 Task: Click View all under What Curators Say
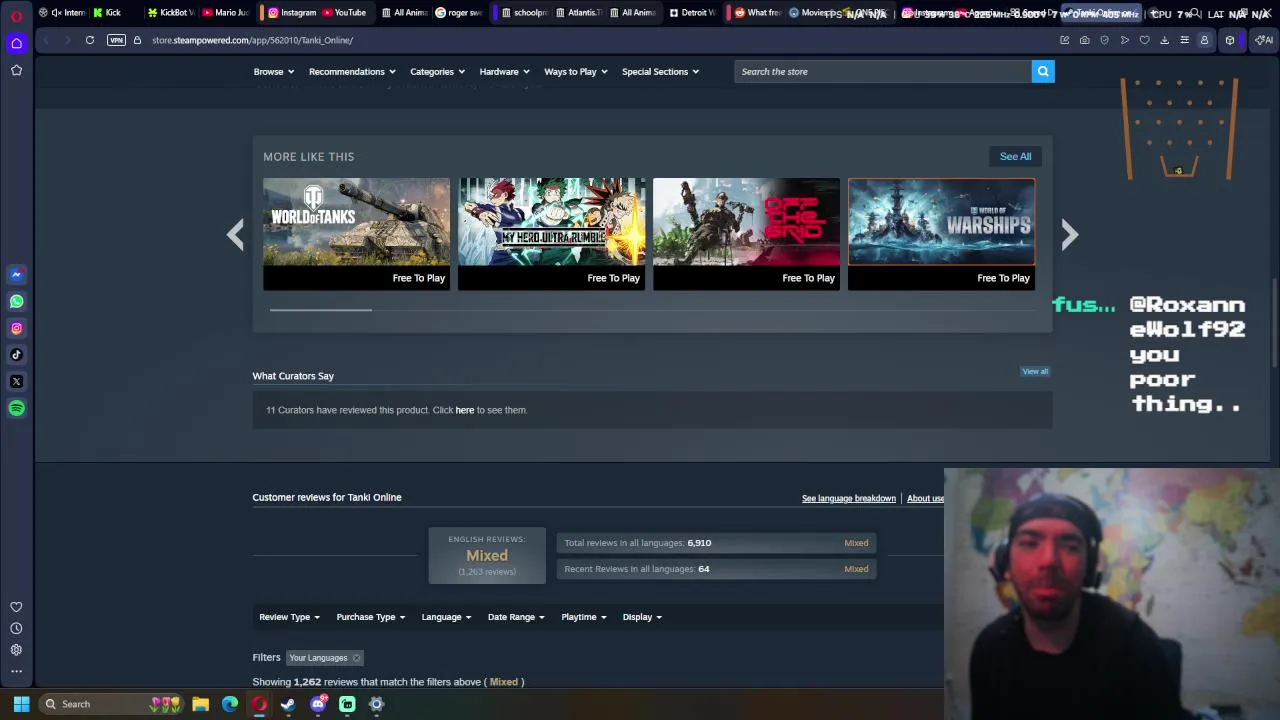[1035, 371]
